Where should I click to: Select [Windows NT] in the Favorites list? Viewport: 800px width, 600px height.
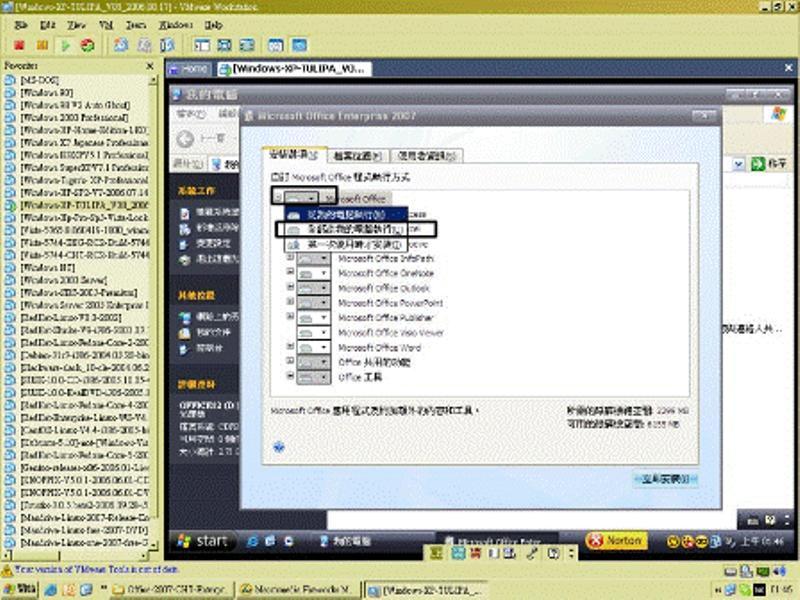tap(47, 268)
